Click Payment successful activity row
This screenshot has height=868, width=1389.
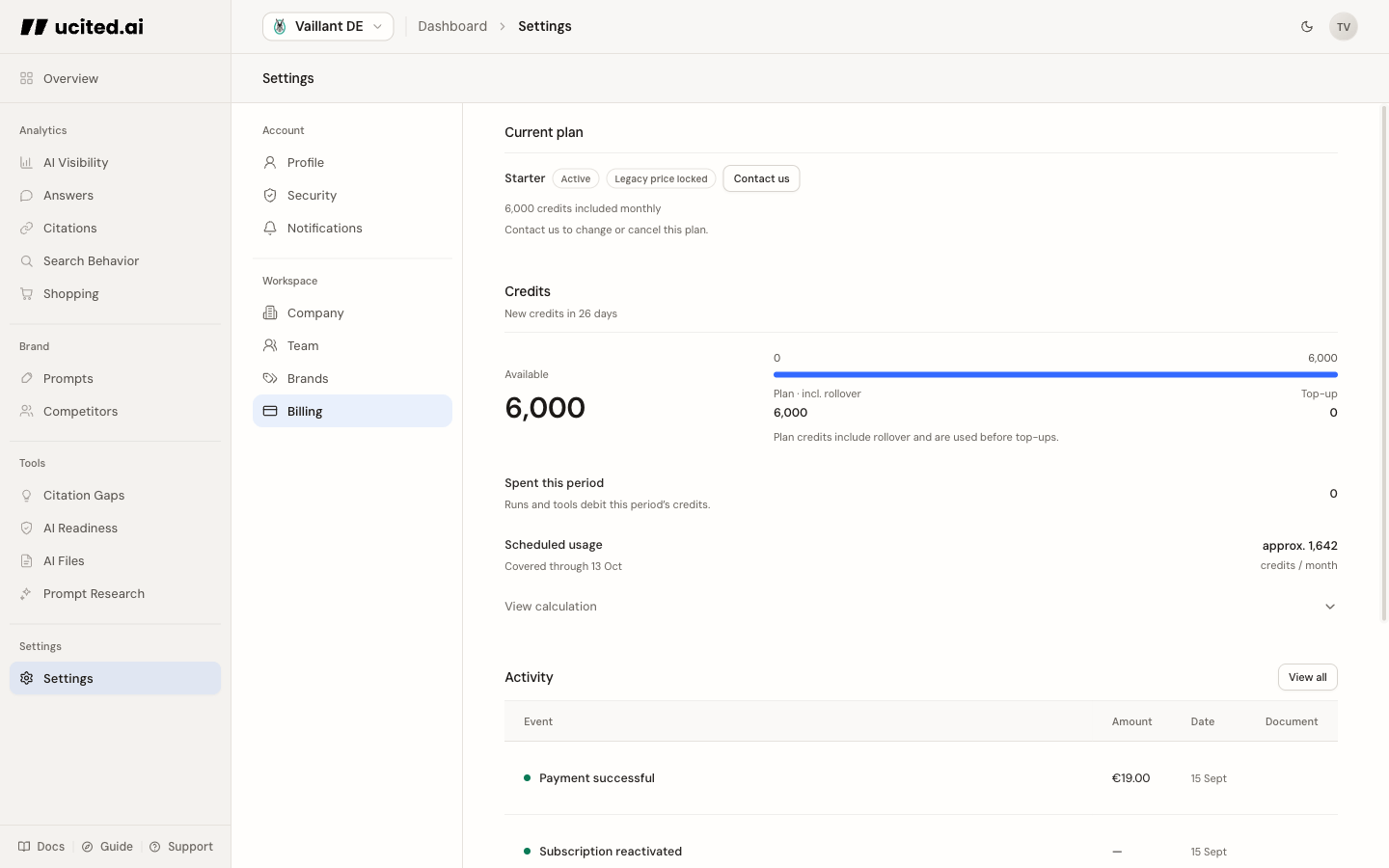(921, 778)
